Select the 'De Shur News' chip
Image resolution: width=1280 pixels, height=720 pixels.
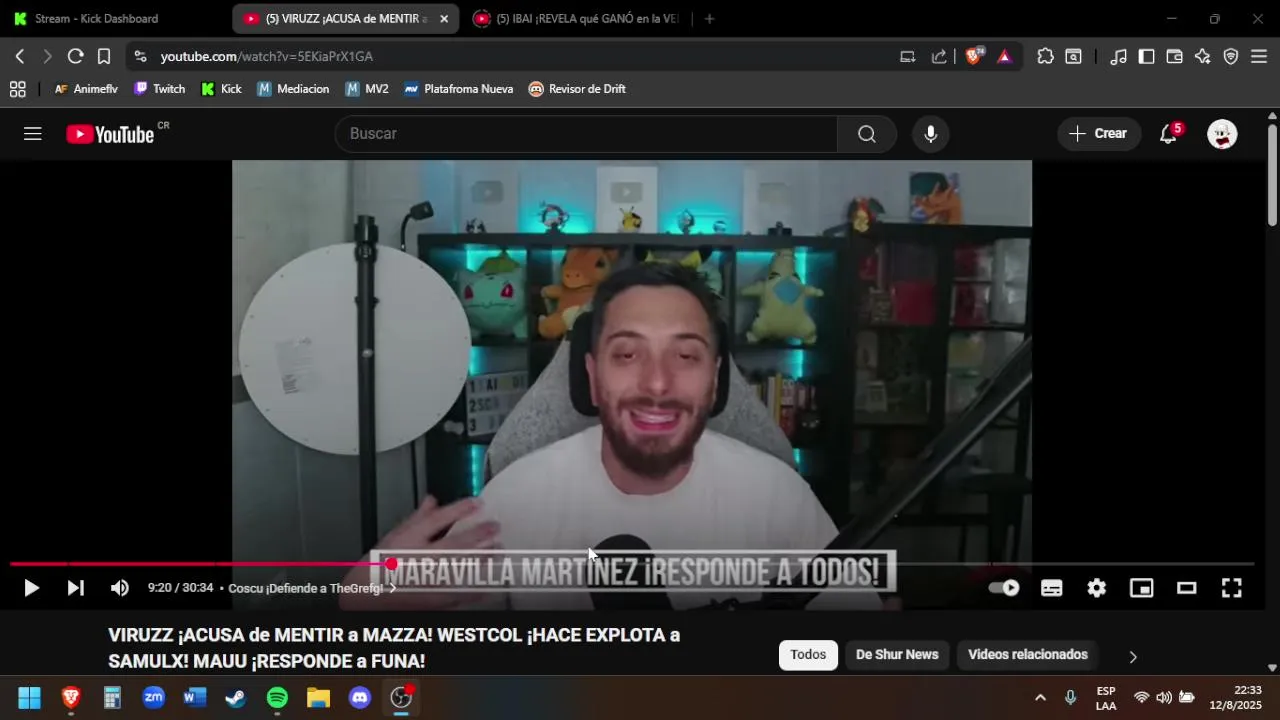[x=897, y=655]
